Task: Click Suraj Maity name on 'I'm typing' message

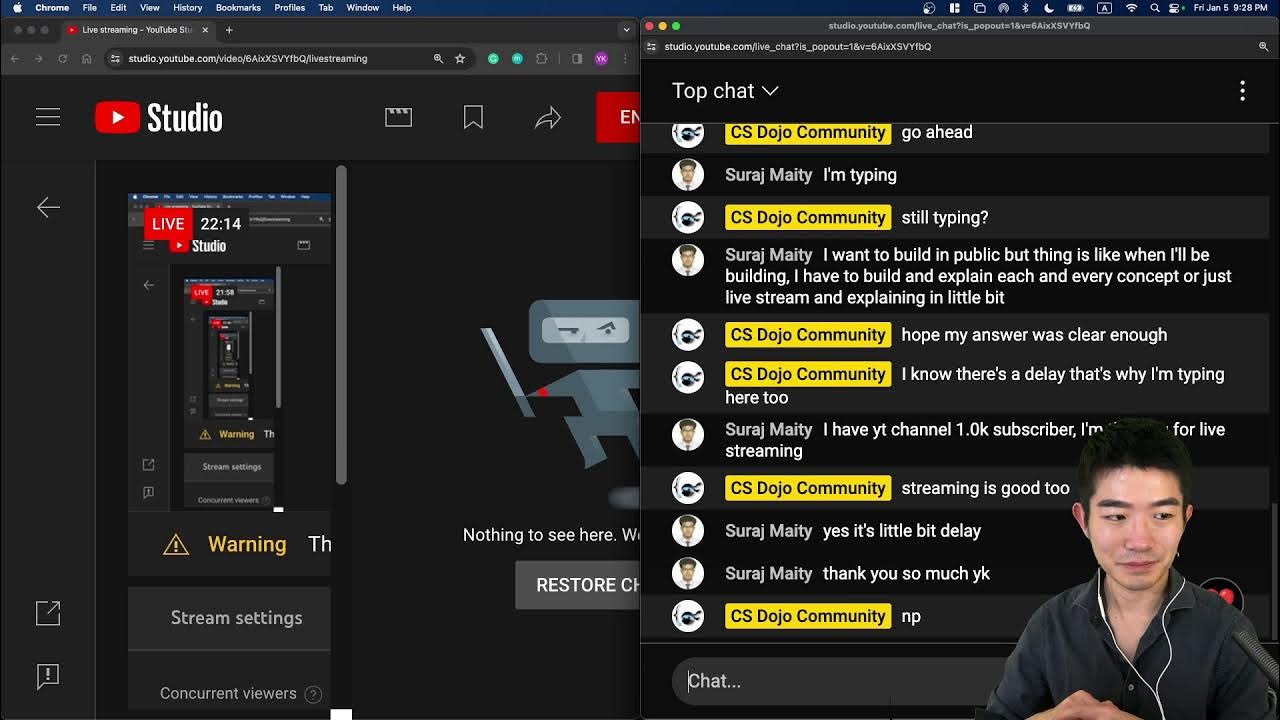Action: click(x=768, y=175)
